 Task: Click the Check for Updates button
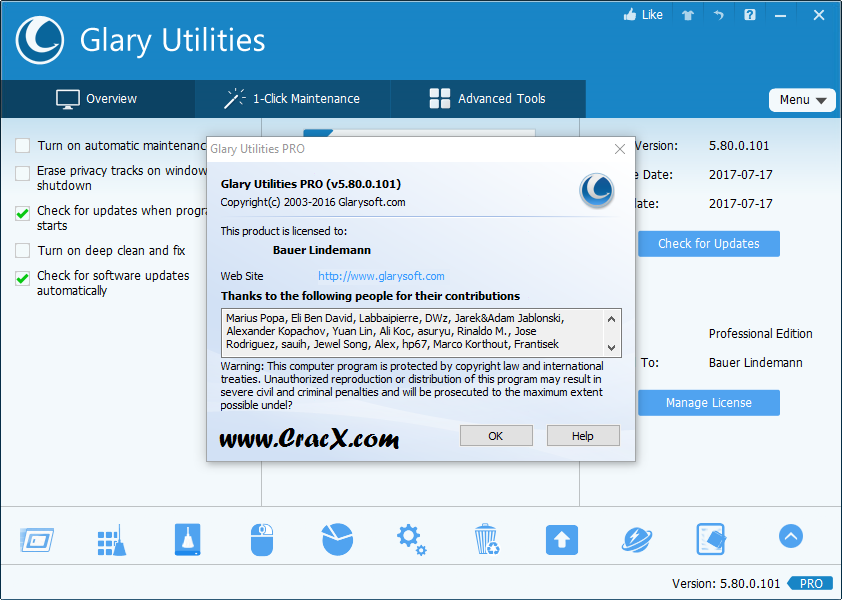tap(709, 244)
